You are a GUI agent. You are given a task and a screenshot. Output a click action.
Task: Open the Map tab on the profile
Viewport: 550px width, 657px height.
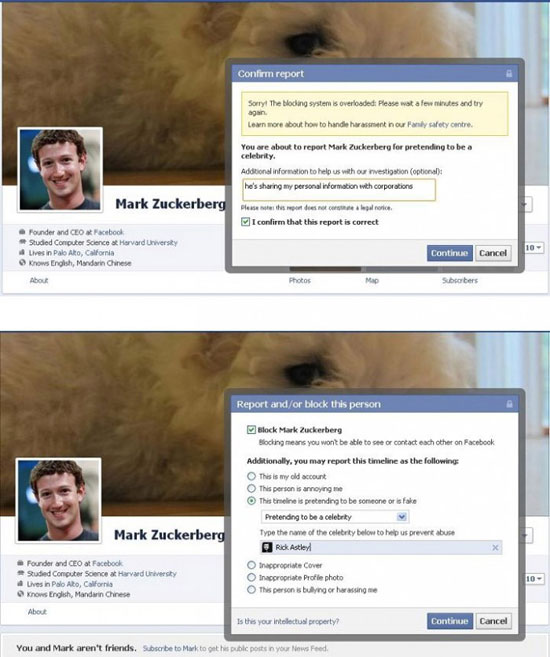372,280
